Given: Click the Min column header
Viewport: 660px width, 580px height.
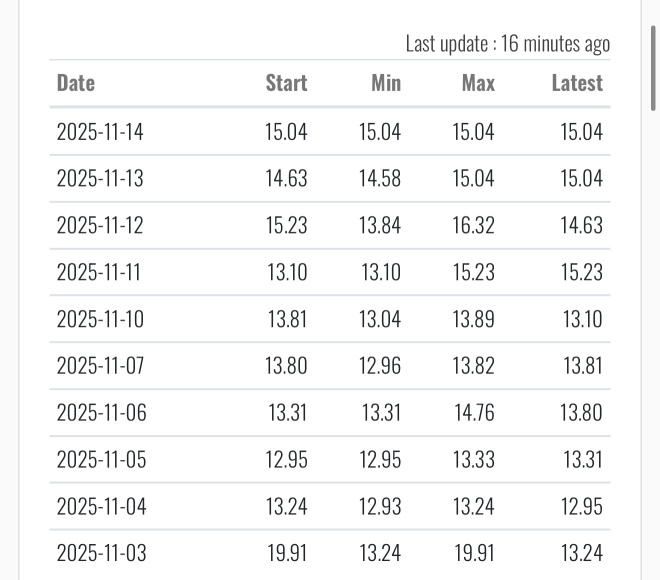Looking at the screenshot, I should [x=386, y=83].
